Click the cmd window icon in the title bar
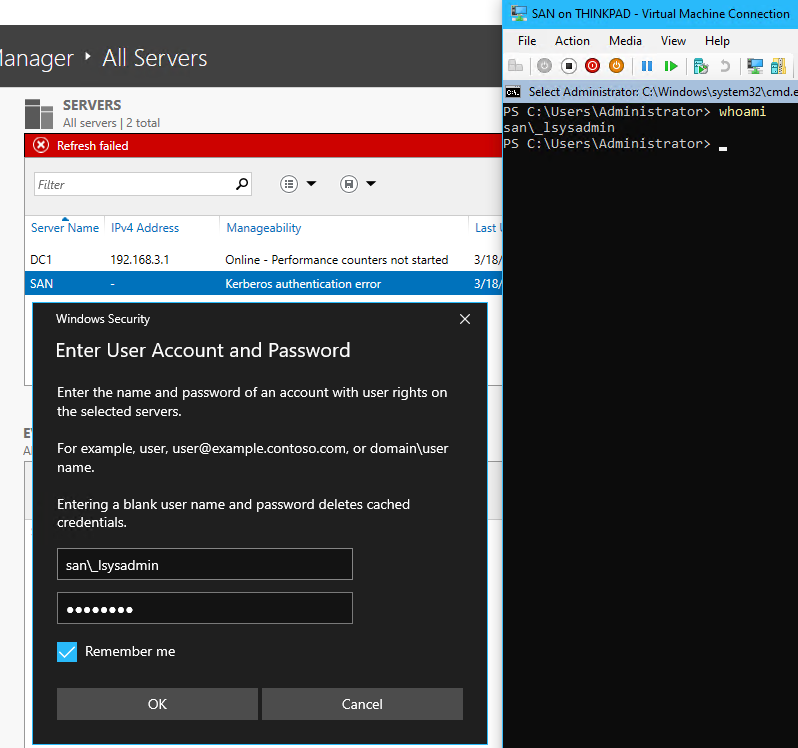This screenshot has width=798, height=748. click(x=513, y=92)
